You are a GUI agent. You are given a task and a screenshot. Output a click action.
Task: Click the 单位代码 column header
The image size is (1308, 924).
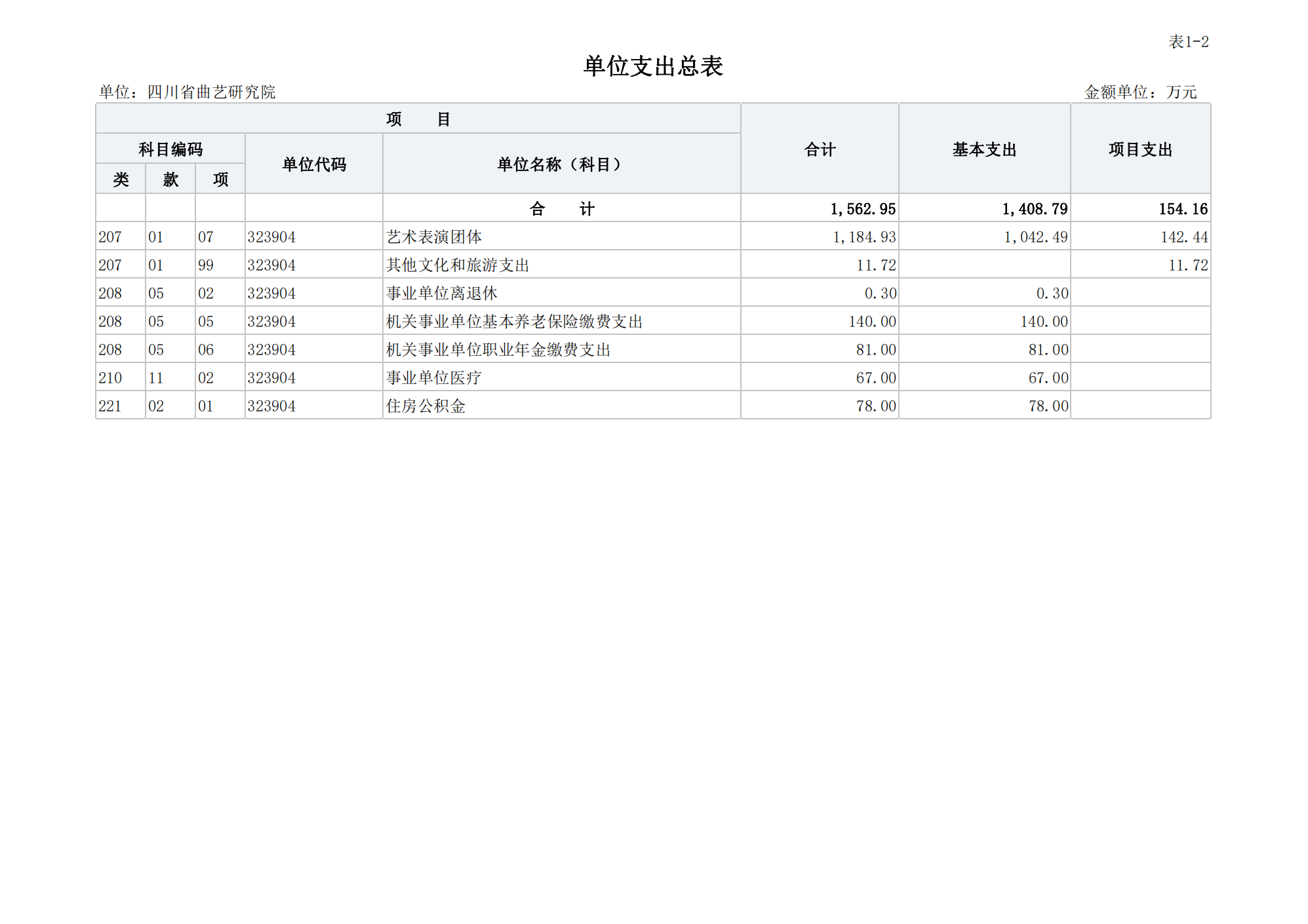314,164
